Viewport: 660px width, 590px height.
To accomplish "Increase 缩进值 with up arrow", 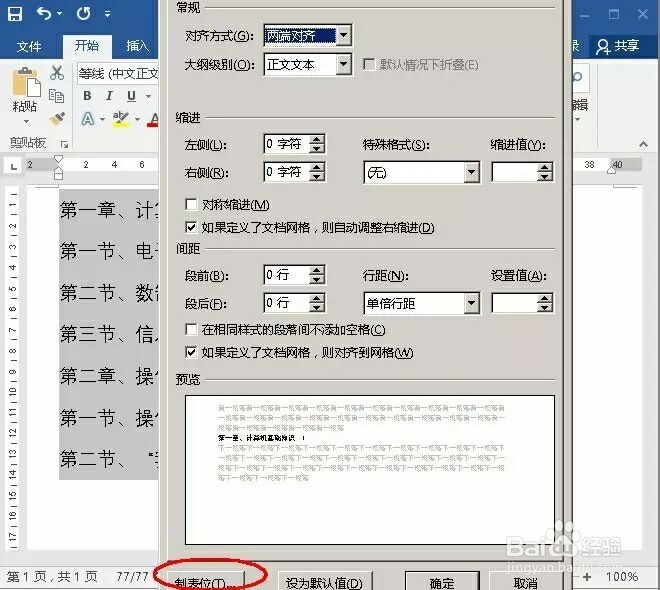I will [x=545, y=168].
